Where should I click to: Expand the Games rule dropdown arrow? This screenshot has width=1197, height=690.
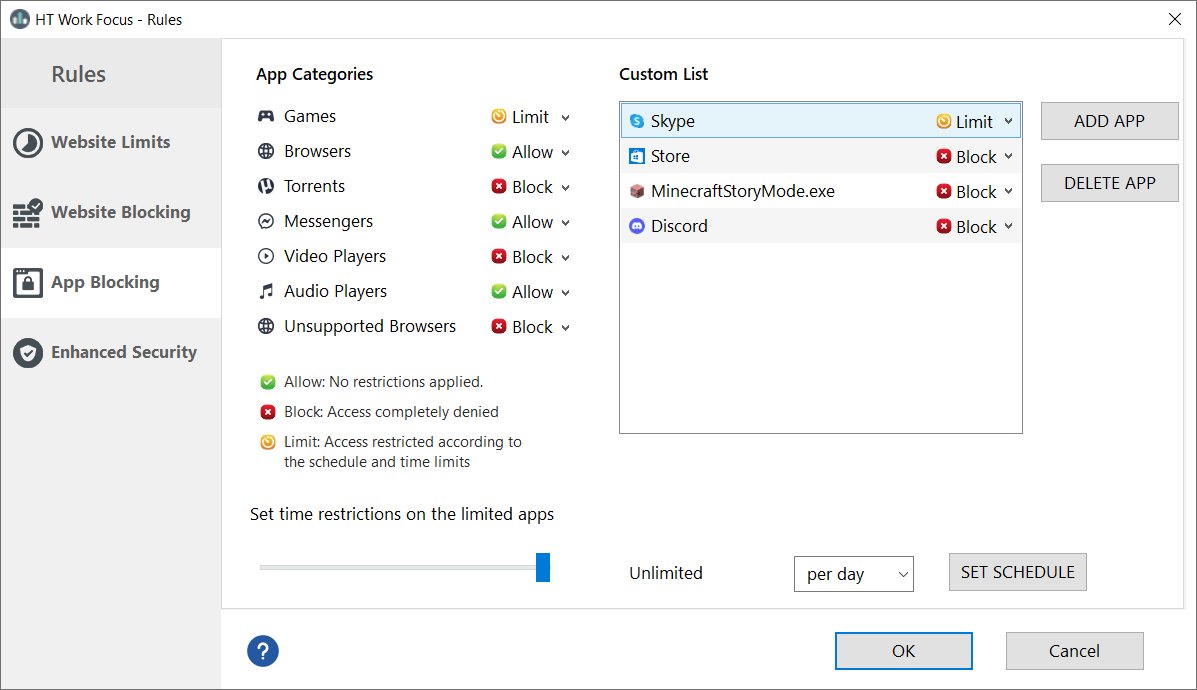[x=566, y=118]
